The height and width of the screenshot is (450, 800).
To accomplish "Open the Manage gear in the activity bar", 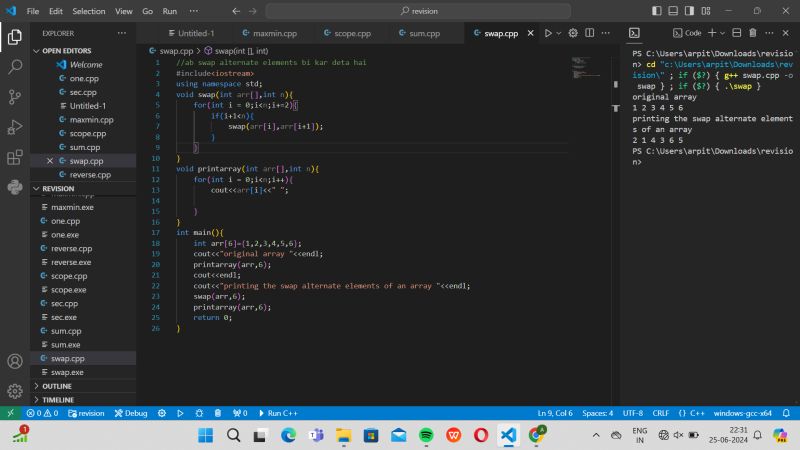I will [15, 391].
